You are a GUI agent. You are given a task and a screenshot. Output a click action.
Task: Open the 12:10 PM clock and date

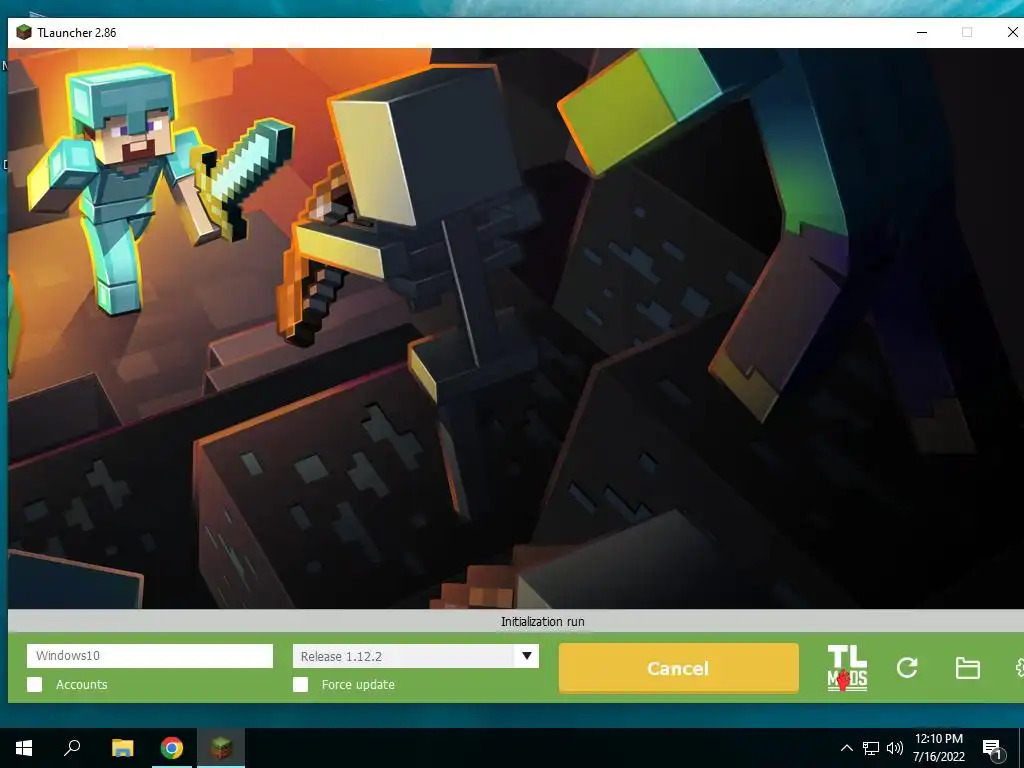tap(938, 748)
